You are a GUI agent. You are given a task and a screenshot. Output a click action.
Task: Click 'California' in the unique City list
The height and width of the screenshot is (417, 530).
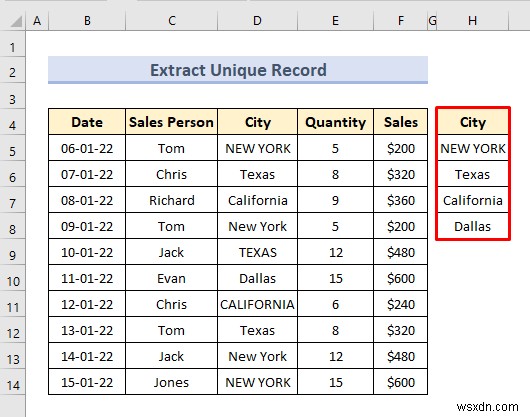click(473, 200)
